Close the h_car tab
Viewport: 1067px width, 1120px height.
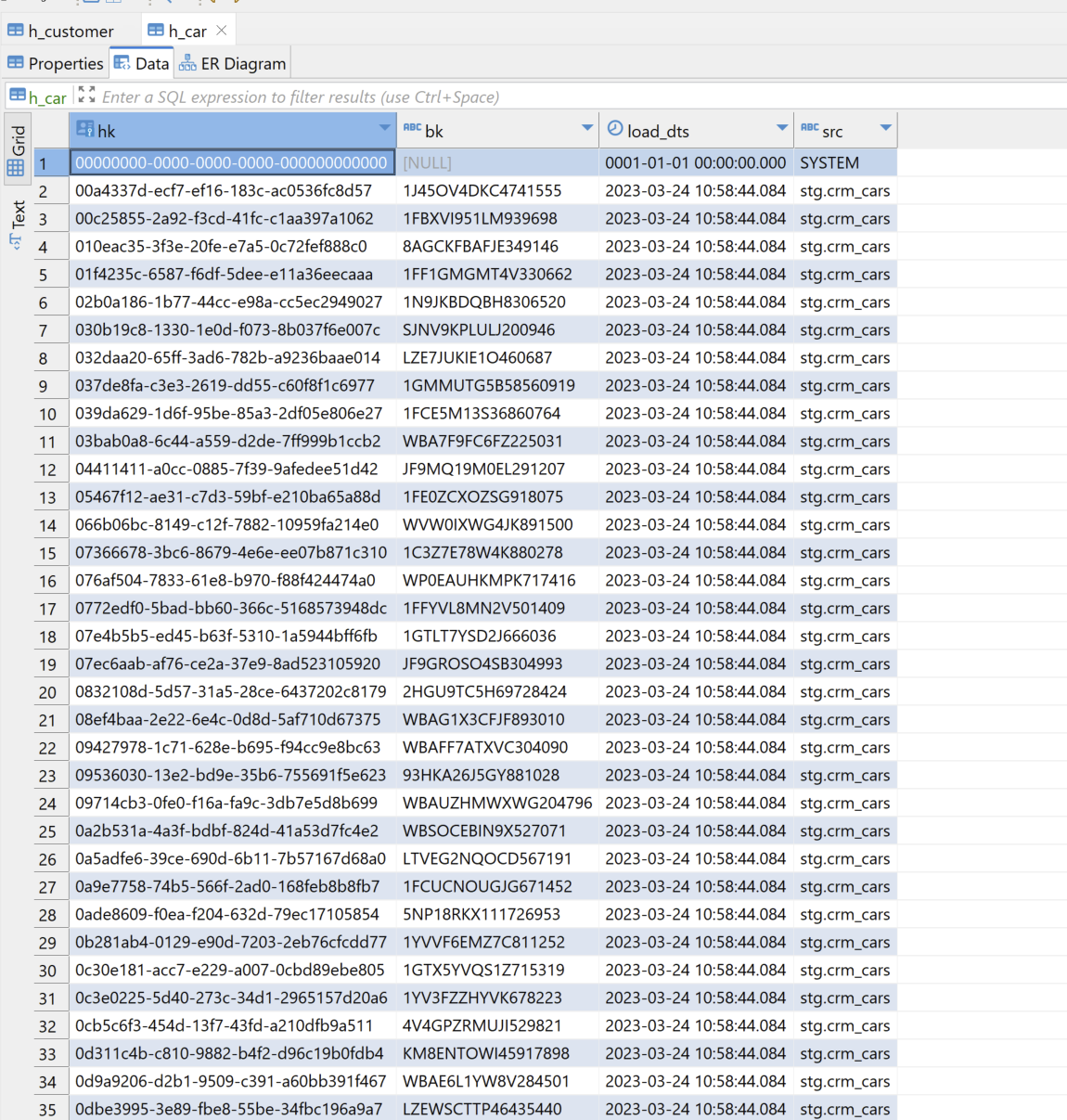click(222, 31)
